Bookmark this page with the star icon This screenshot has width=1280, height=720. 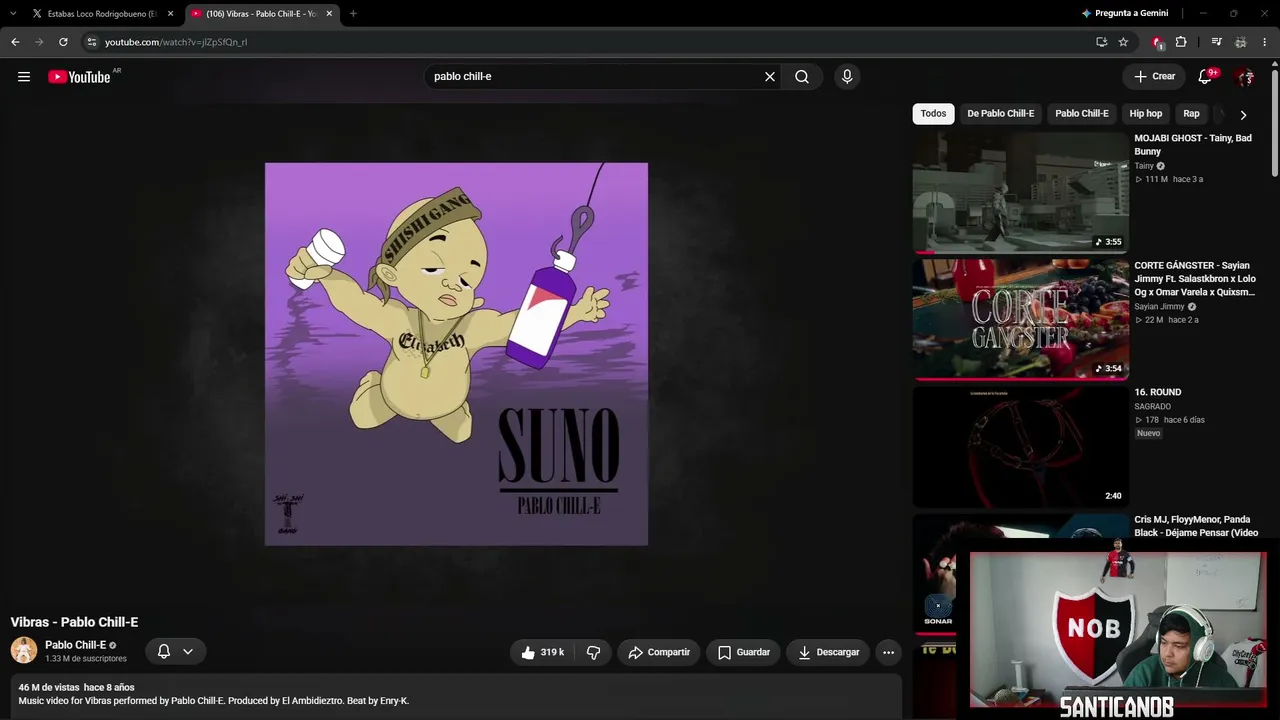click(1123, 42)
